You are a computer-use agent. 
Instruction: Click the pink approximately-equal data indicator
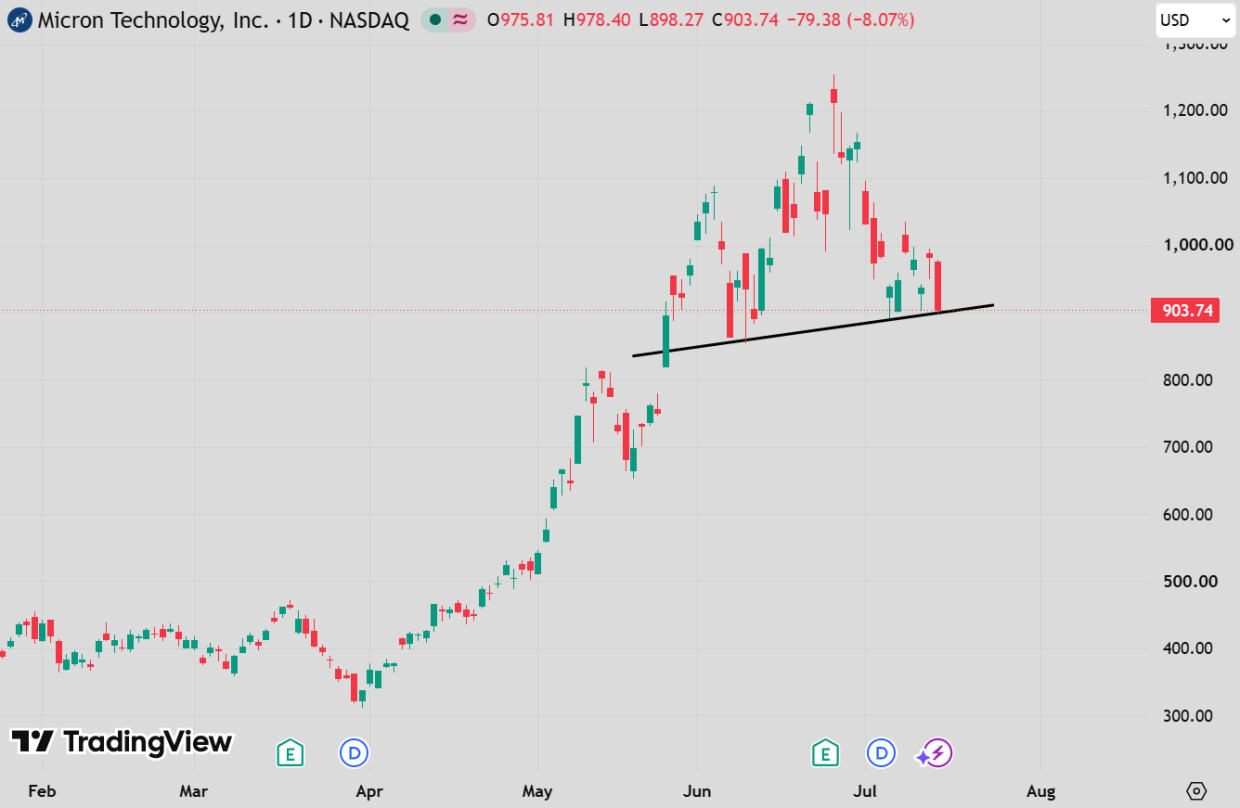coord(461,20)
